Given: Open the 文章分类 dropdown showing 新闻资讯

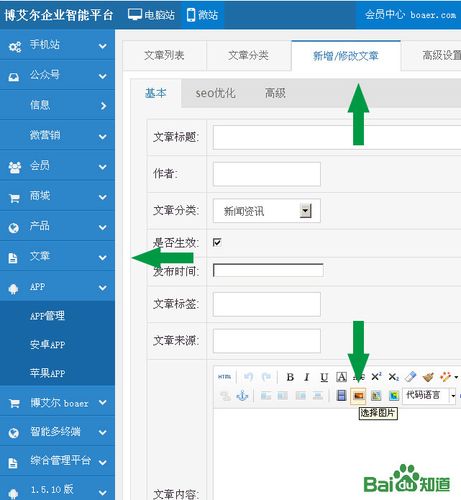Looking at the screenshot, I should pos(267,211).
